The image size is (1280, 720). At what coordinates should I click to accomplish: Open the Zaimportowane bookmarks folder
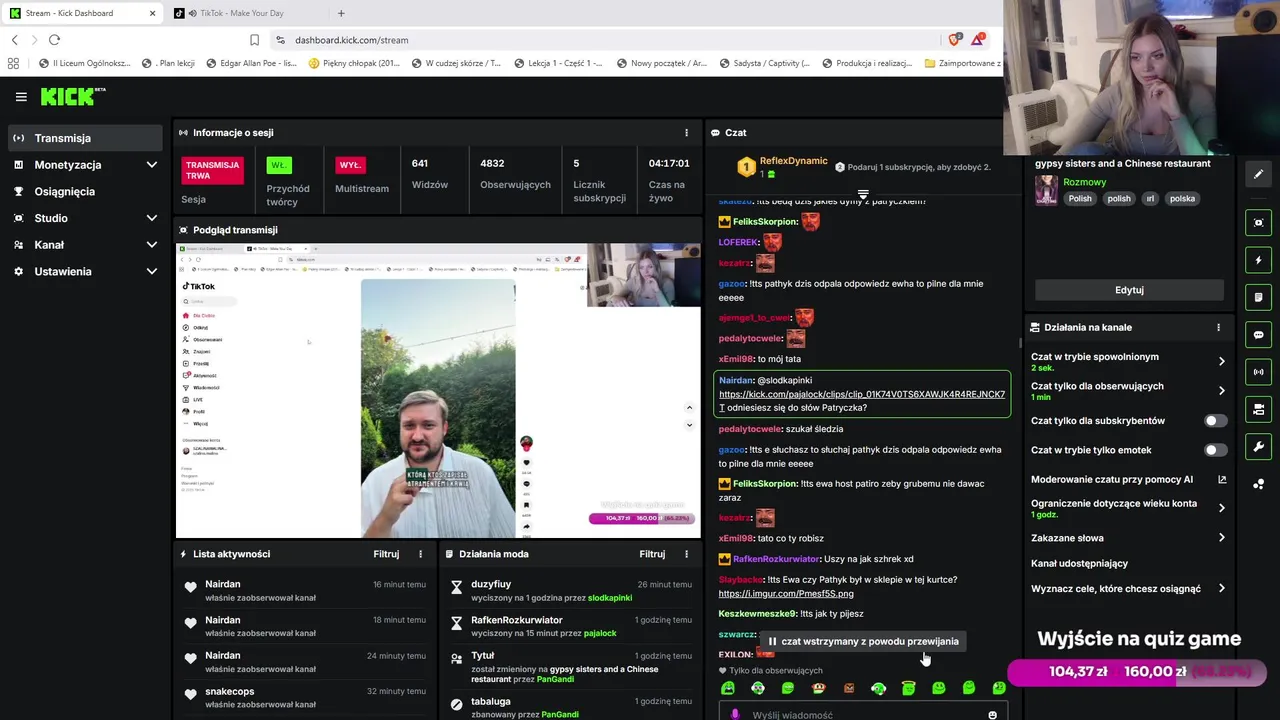pyautogui.click(x=962, y=63)
